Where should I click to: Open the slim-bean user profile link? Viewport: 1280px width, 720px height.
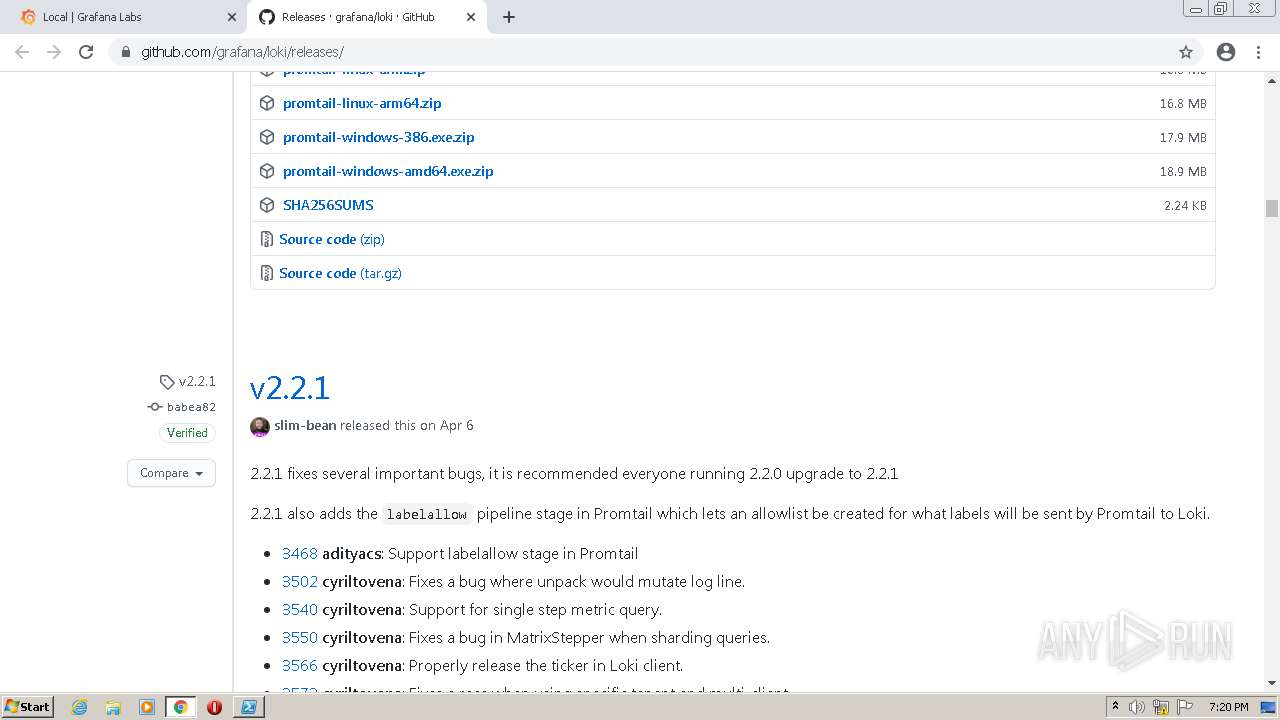coord(305,425)
